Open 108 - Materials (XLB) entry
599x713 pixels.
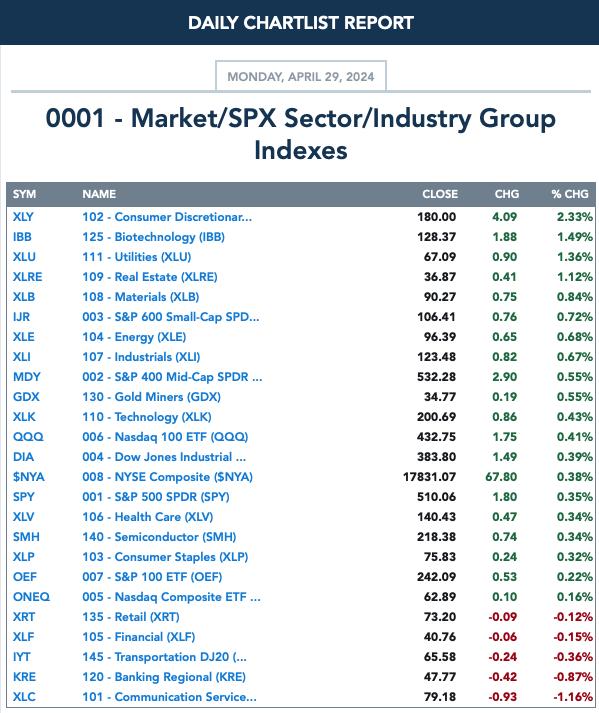[x=141, y=297]
